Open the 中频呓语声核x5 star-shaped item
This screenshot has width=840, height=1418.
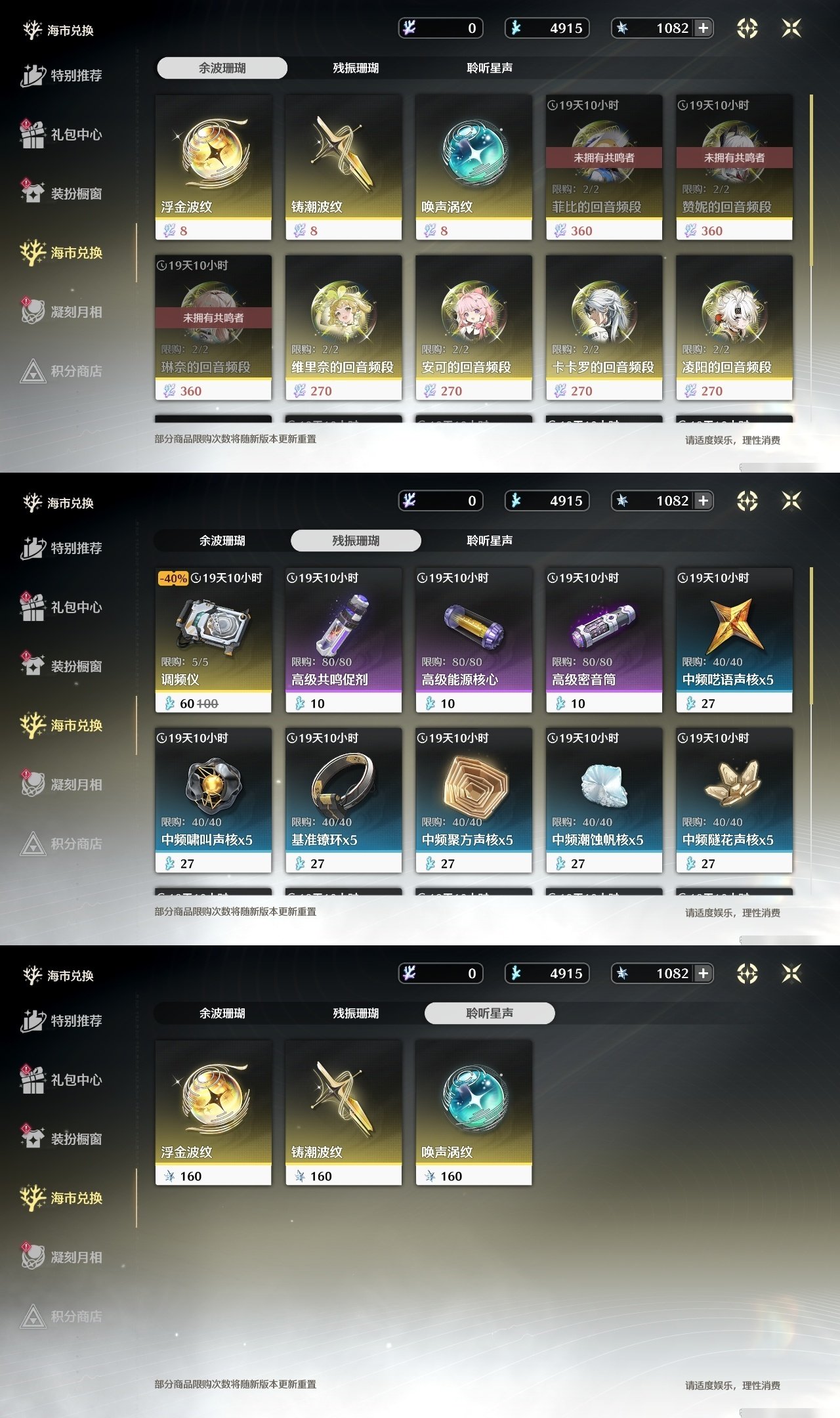click(734, 640)
